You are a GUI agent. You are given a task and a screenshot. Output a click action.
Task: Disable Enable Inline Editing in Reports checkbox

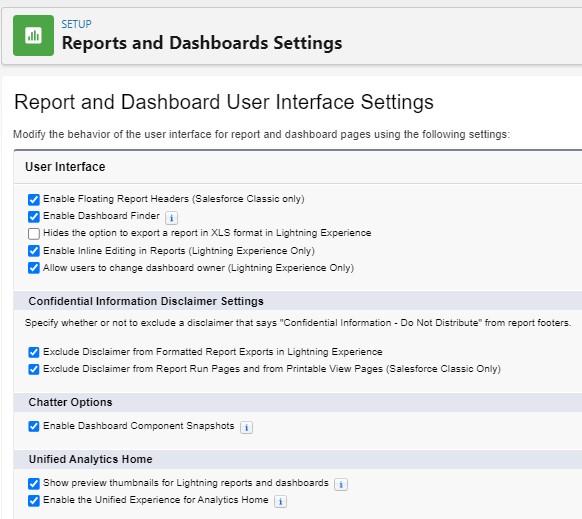[x=34, y=251]
